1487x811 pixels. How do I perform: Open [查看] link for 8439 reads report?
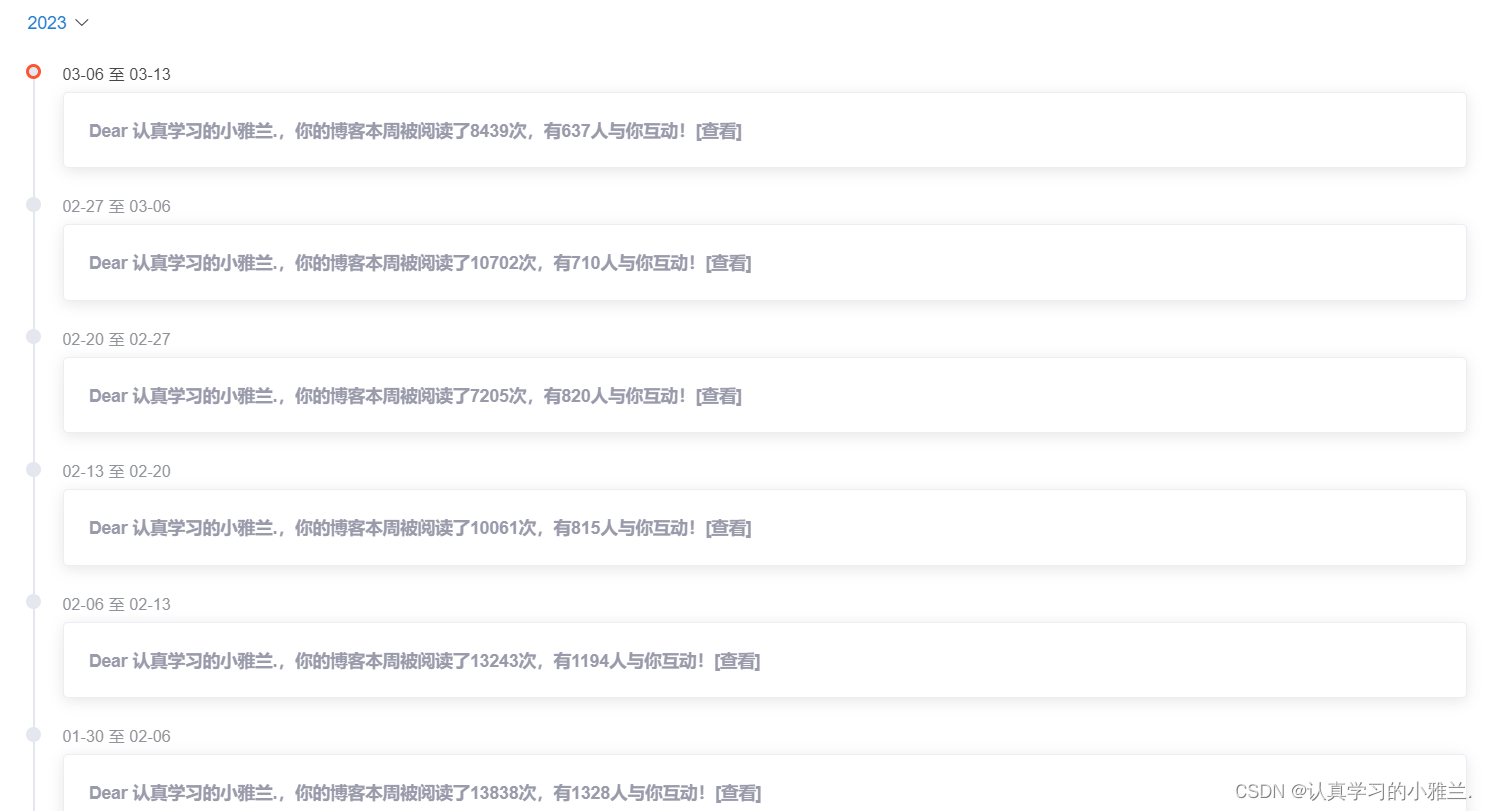(719, 131)
